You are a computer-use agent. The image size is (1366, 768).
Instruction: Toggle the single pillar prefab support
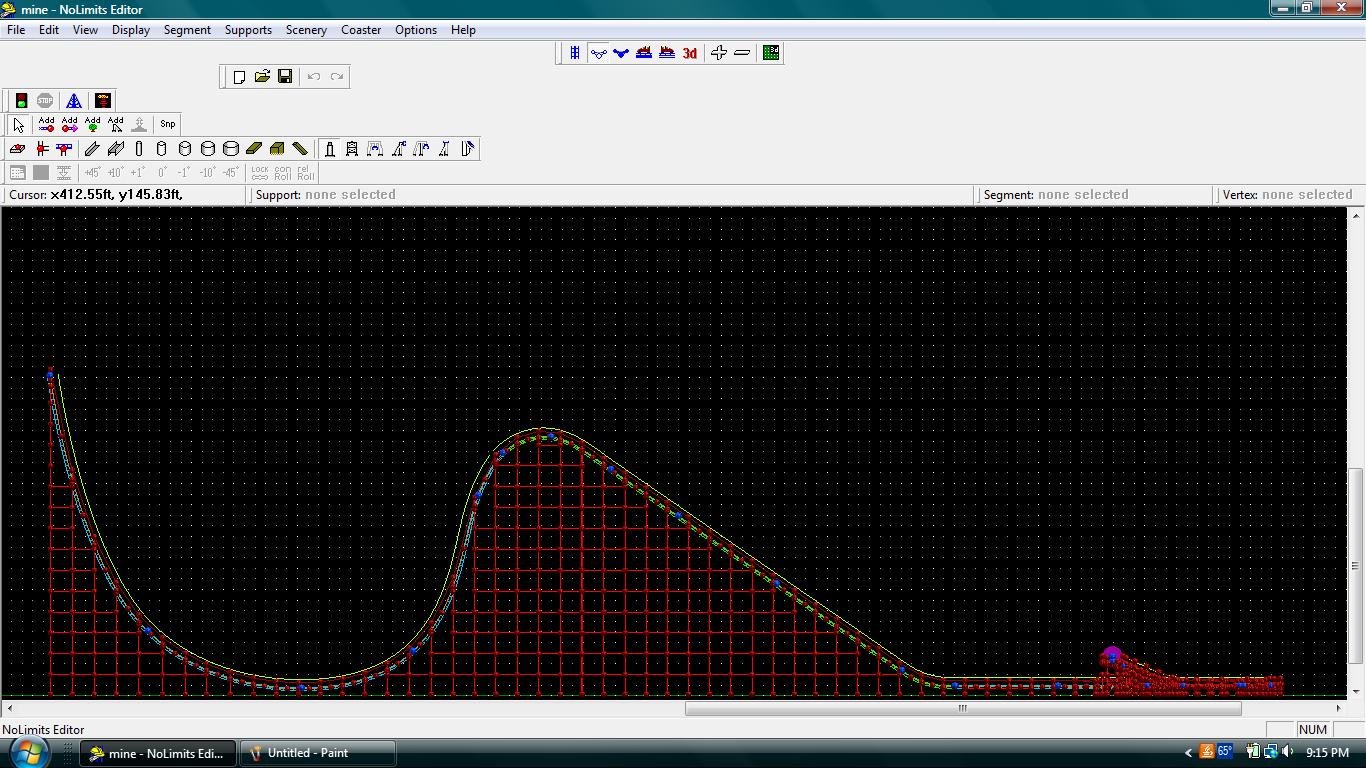[x=329, y=149]
